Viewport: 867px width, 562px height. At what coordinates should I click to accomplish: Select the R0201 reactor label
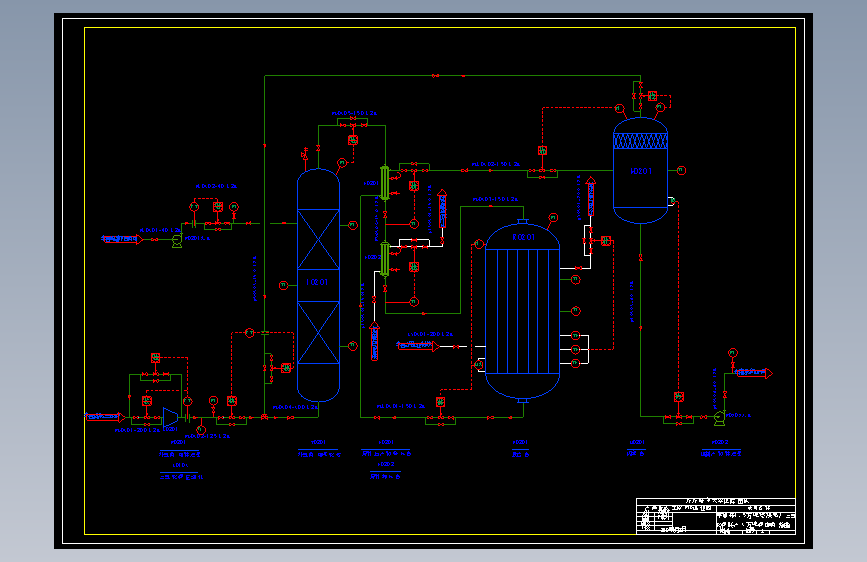point(524,237)
